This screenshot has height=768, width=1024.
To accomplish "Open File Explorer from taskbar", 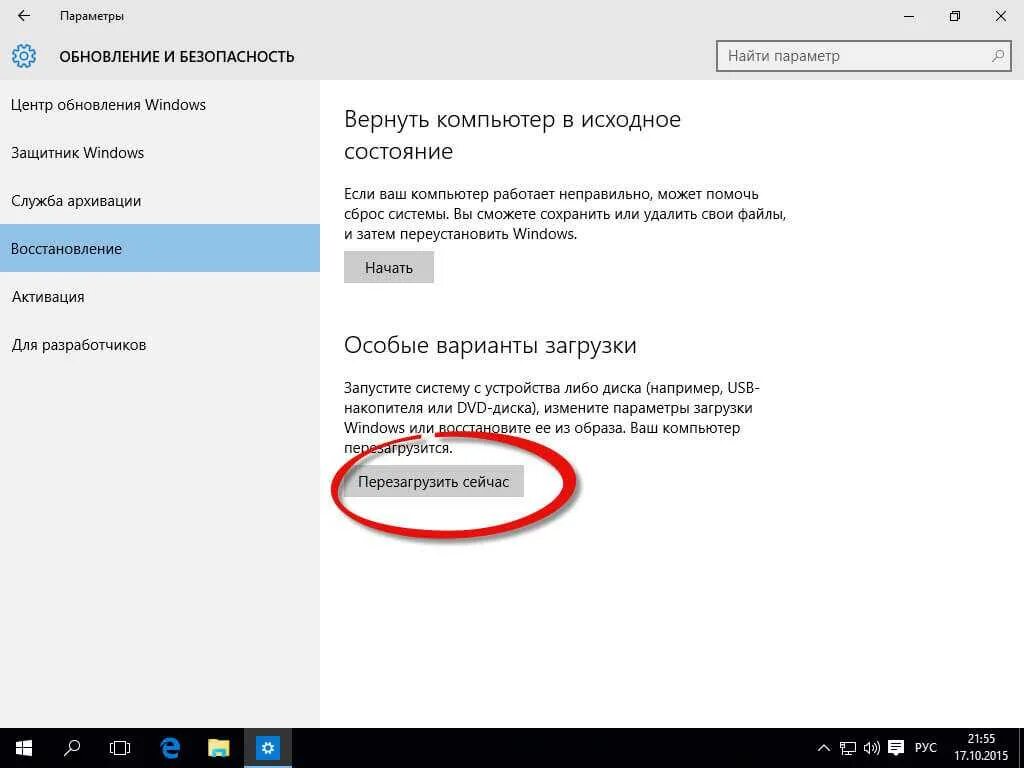I will 219,748.
